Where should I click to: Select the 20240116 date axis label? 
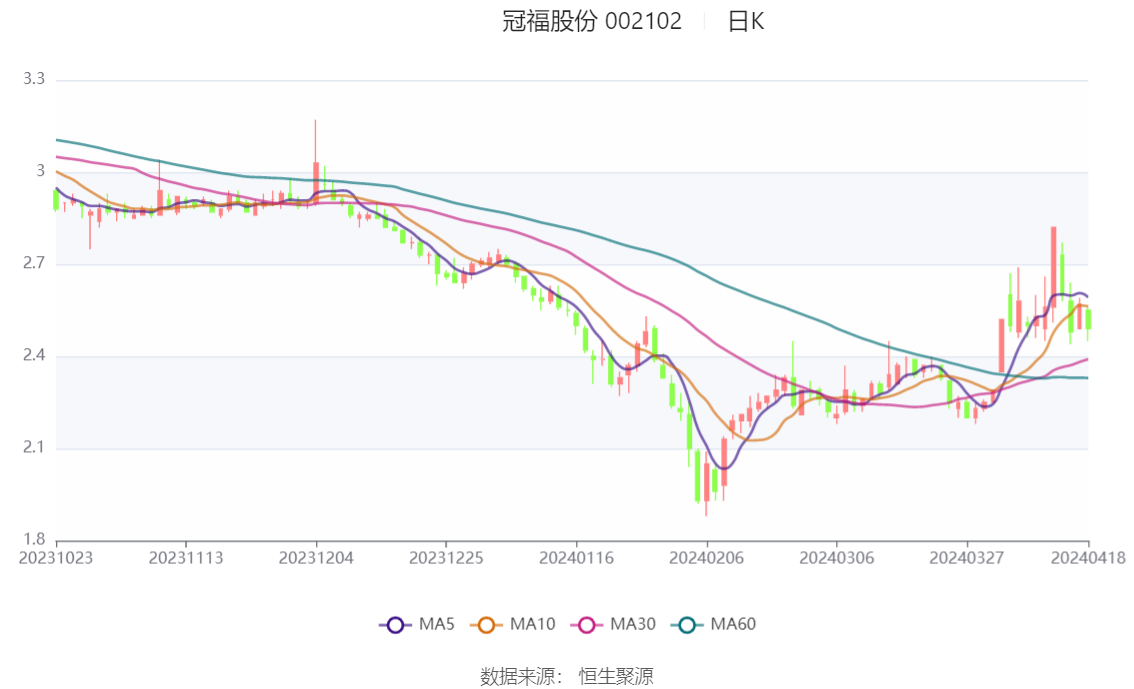576,558
